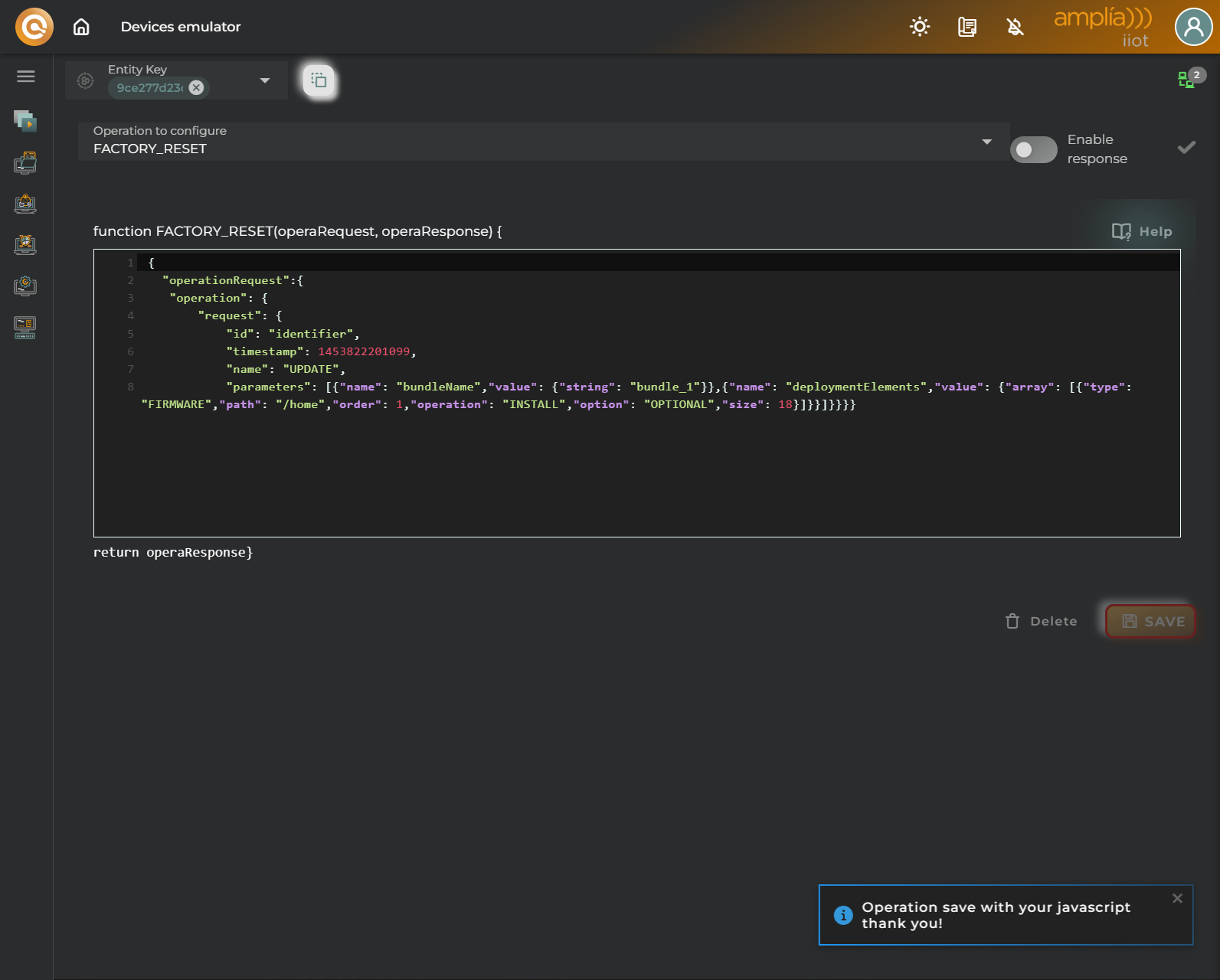
Task: Click the "parameters" key on line 8
Action: coord(268,387)
